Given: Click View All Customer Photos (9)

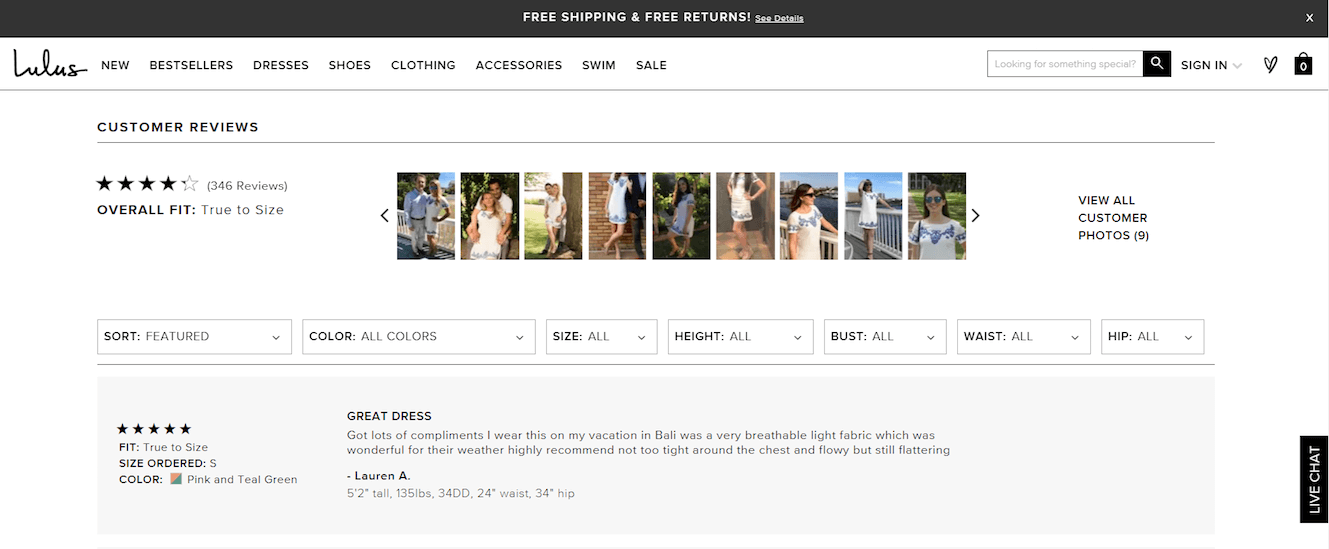Looking at the screenshot, I should [x=1113, y=218].
